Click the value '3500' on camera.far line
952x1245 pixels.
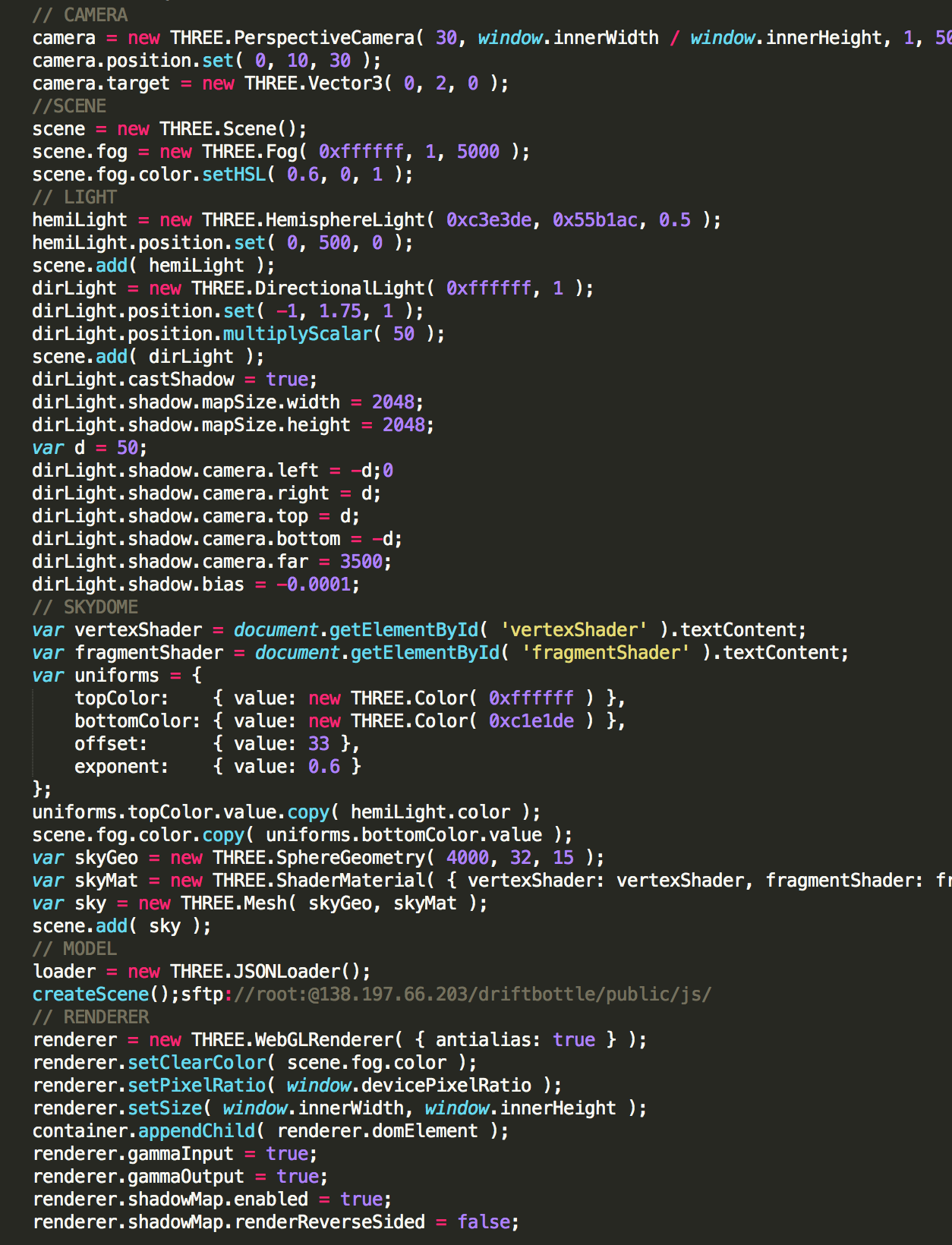tap(361, 561)
